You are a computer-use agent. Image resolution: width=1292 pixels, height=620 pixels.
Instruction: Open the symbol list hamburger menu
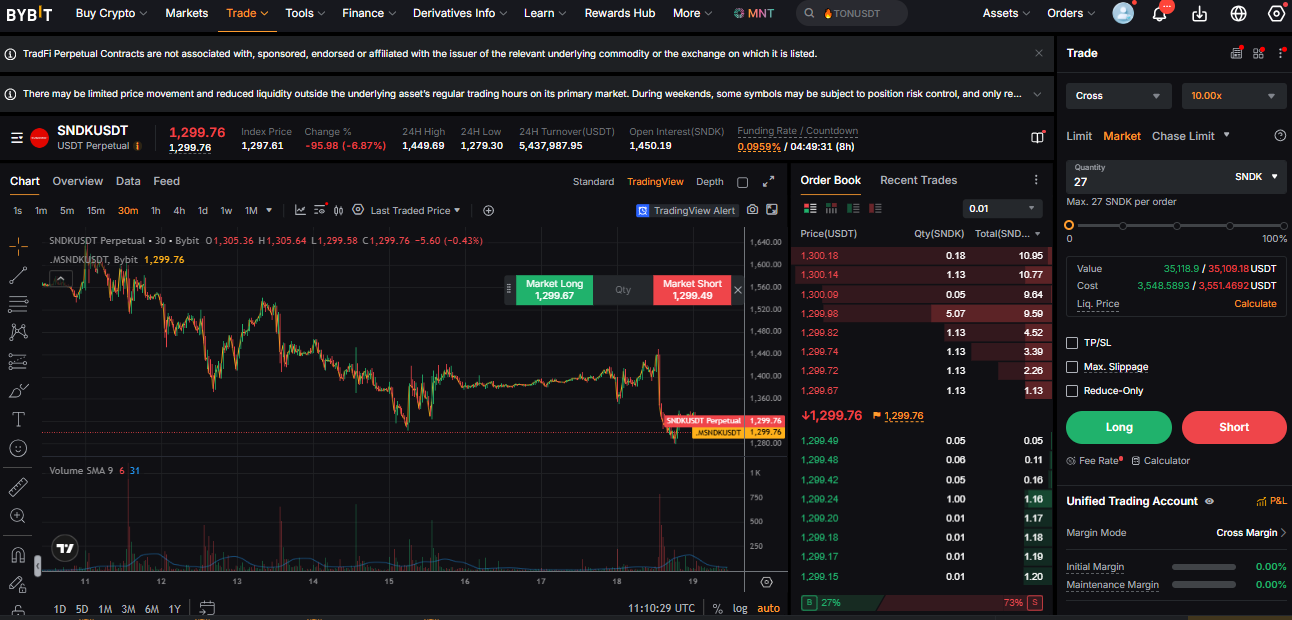click(x=17, y=138)
